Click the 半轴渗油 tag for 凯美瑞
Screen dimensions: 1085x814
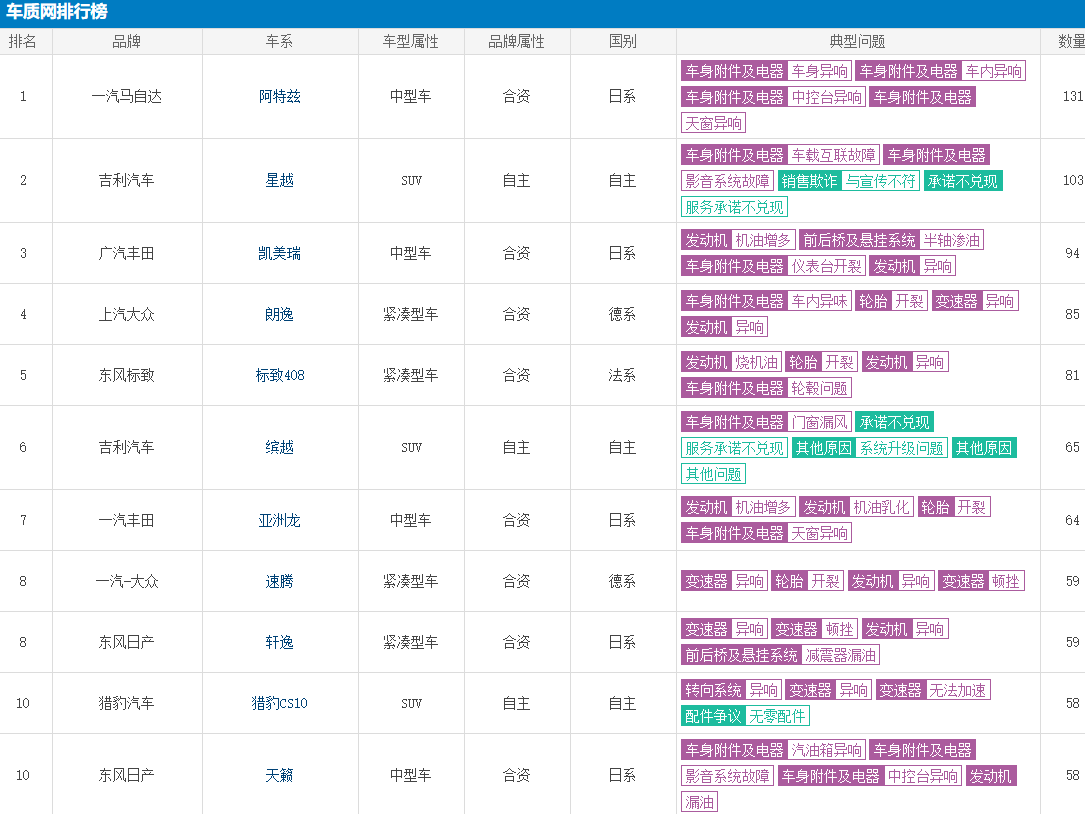coord(951,240)
